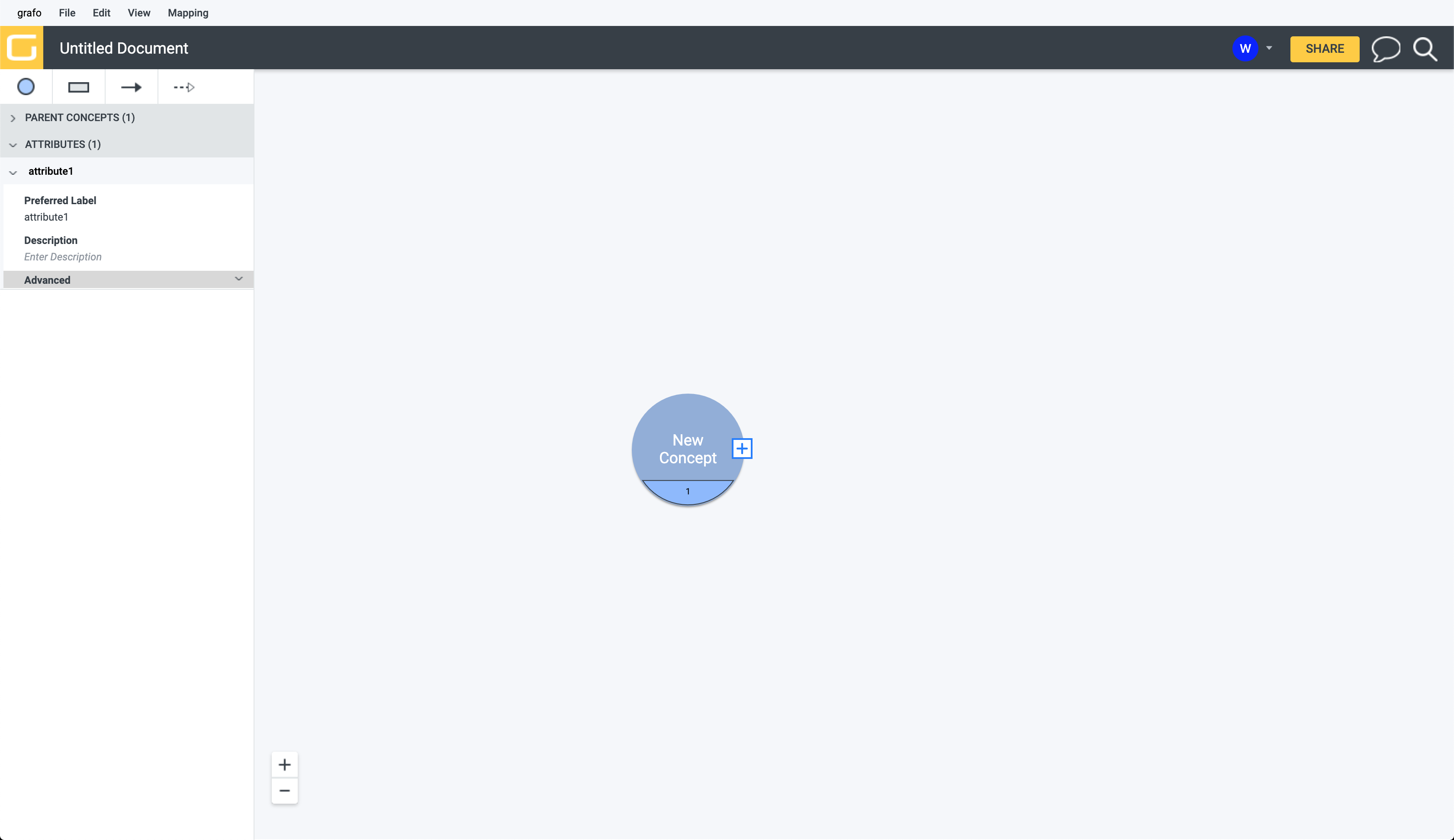Click the Share button

click(1324, 48)
